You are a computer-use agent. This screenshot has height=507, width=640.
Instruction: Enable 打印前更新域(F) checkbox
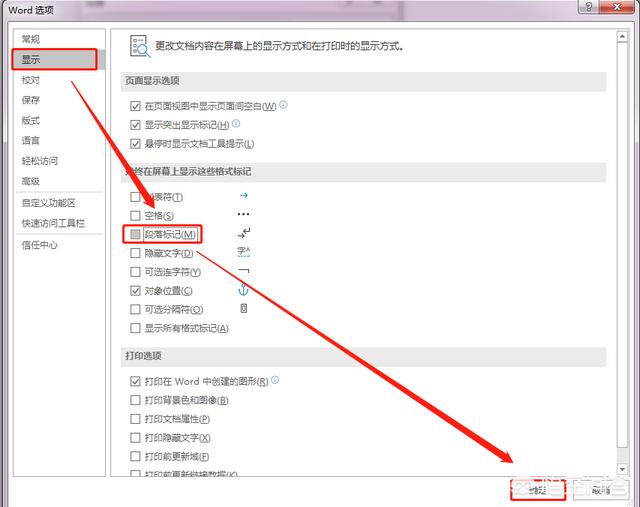pos(135,456)
